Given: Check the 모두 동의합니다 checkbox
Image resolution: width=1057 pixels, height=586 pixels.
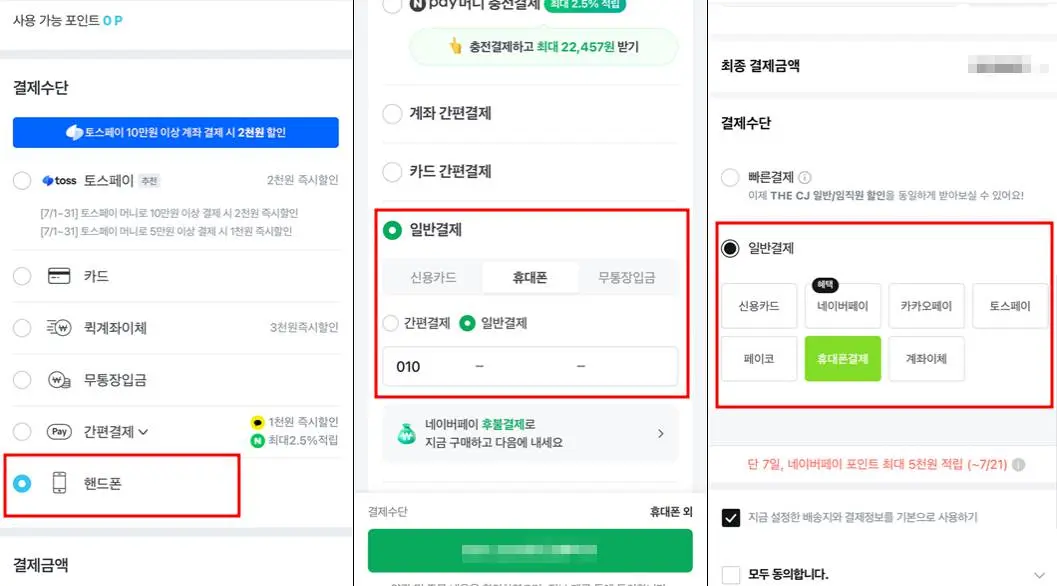Looking at the screenshot, I should pos(731,574).
